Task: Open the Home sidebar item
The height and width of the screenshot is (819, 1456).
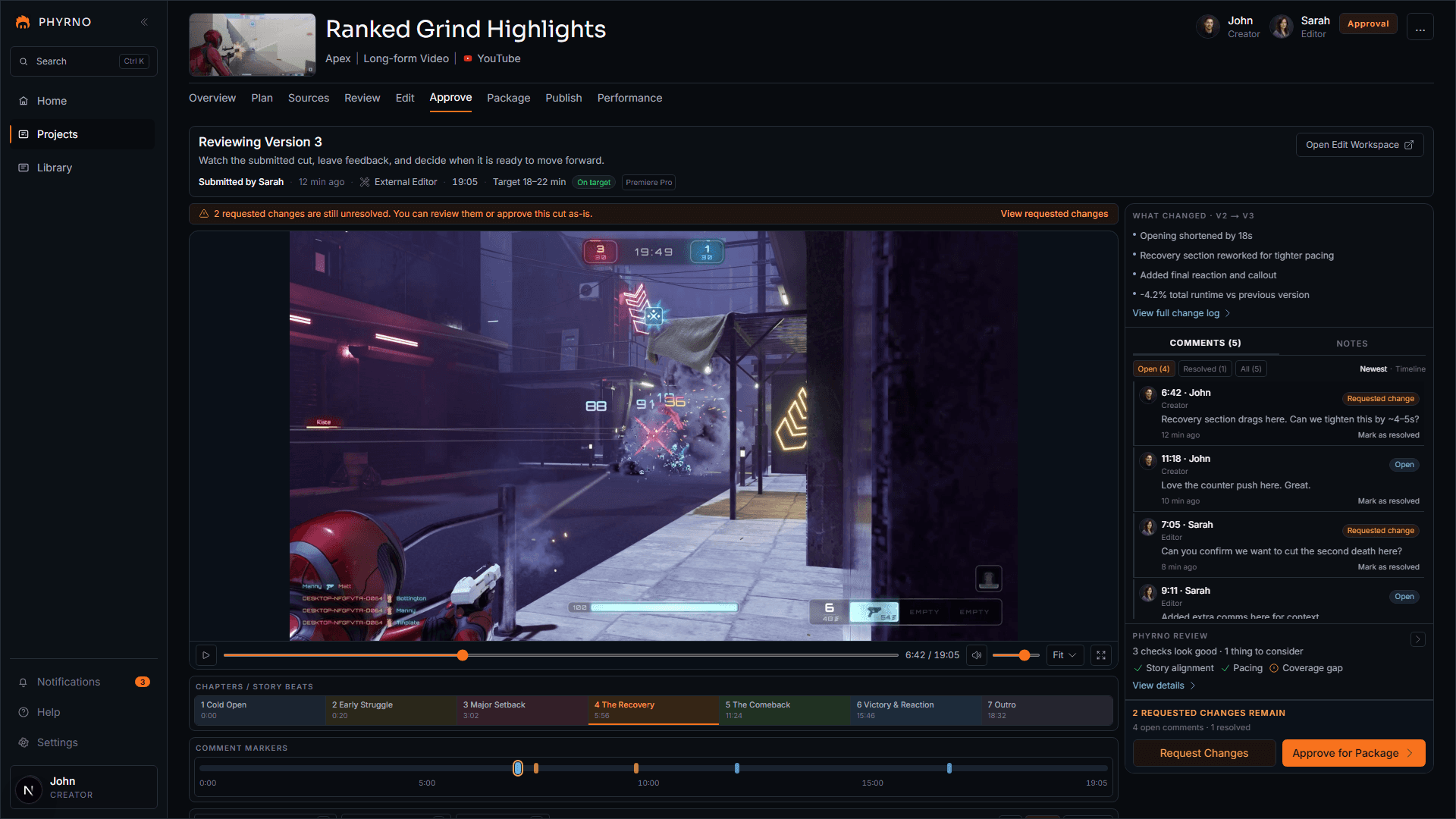Action: click(x=82, y=101)
